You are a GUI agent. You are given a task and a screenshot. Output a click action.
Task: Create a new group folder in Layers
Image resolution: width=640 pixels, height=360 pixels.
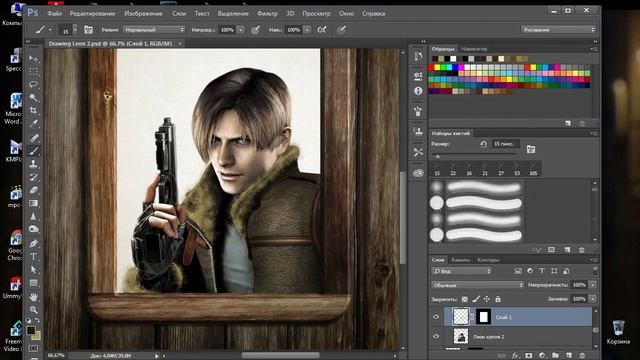point(555,356)
